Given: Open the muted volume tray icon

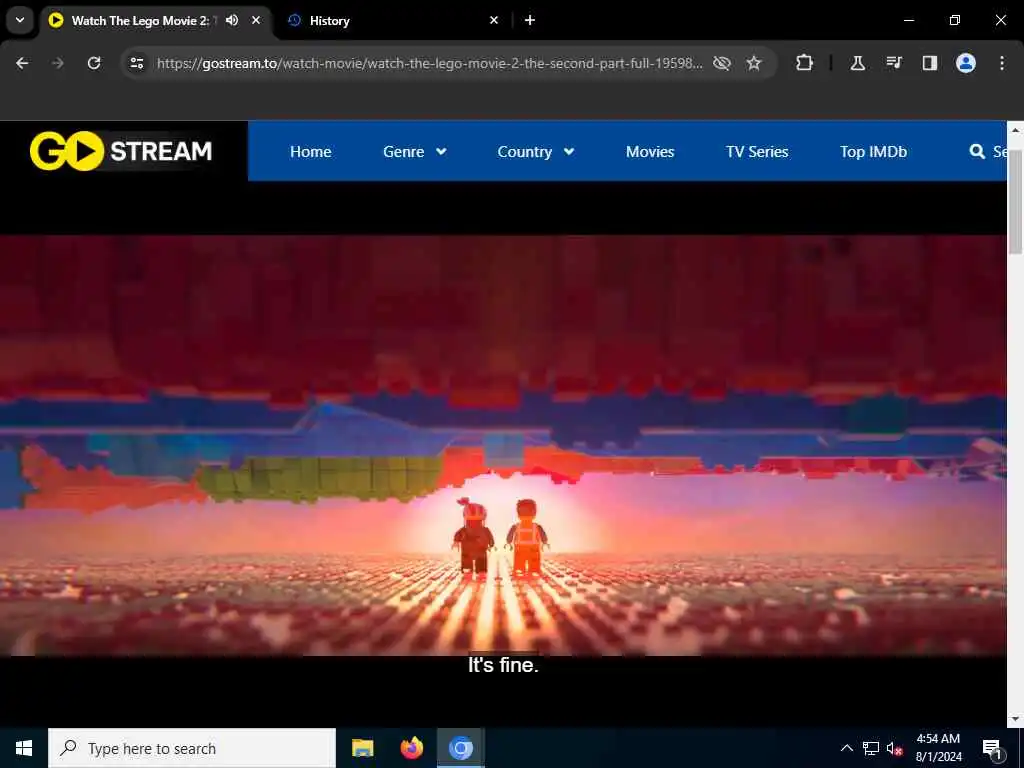Looking at the screenshot, I should [x=895, y=748].
